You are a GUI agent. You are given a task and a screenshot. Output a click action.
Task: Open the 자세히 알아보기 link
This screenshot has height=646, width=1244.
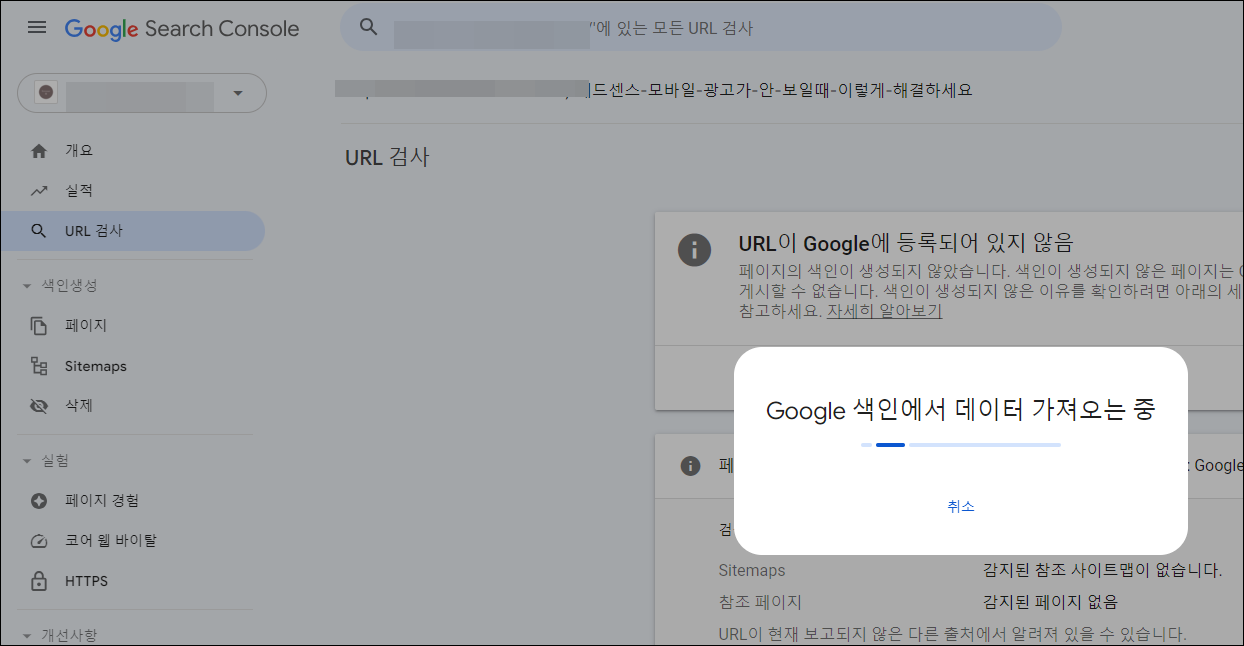885,311
